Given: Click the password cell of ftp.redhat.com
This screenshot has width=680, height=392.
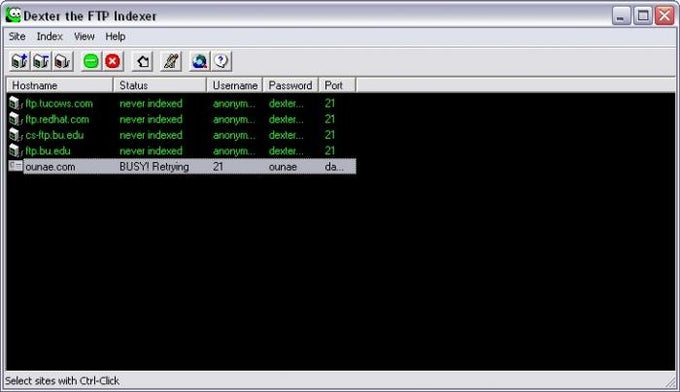Looking at the screenshot, I should click(x=286, y=119).
